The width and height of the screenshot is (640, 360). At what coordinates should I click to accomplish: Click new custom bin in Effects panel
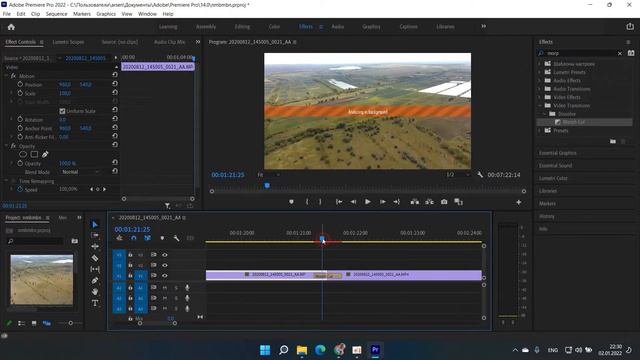613,141
